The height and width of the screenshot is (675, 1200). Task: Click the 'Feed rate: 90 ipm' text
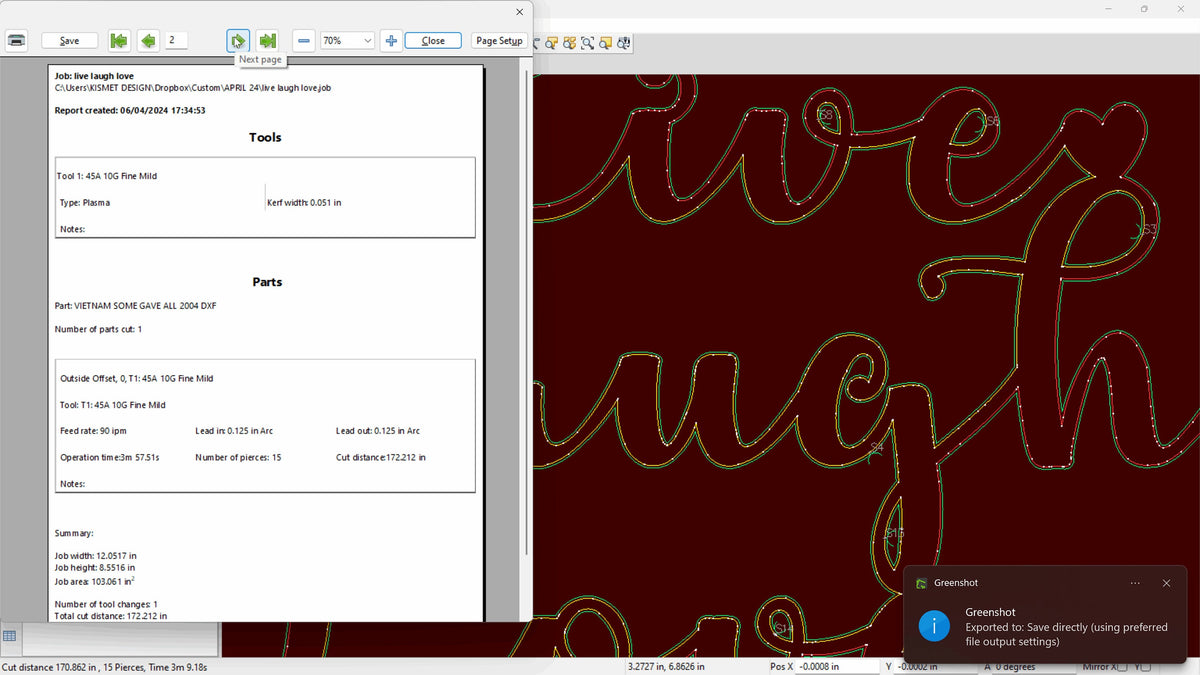[93, 431]
